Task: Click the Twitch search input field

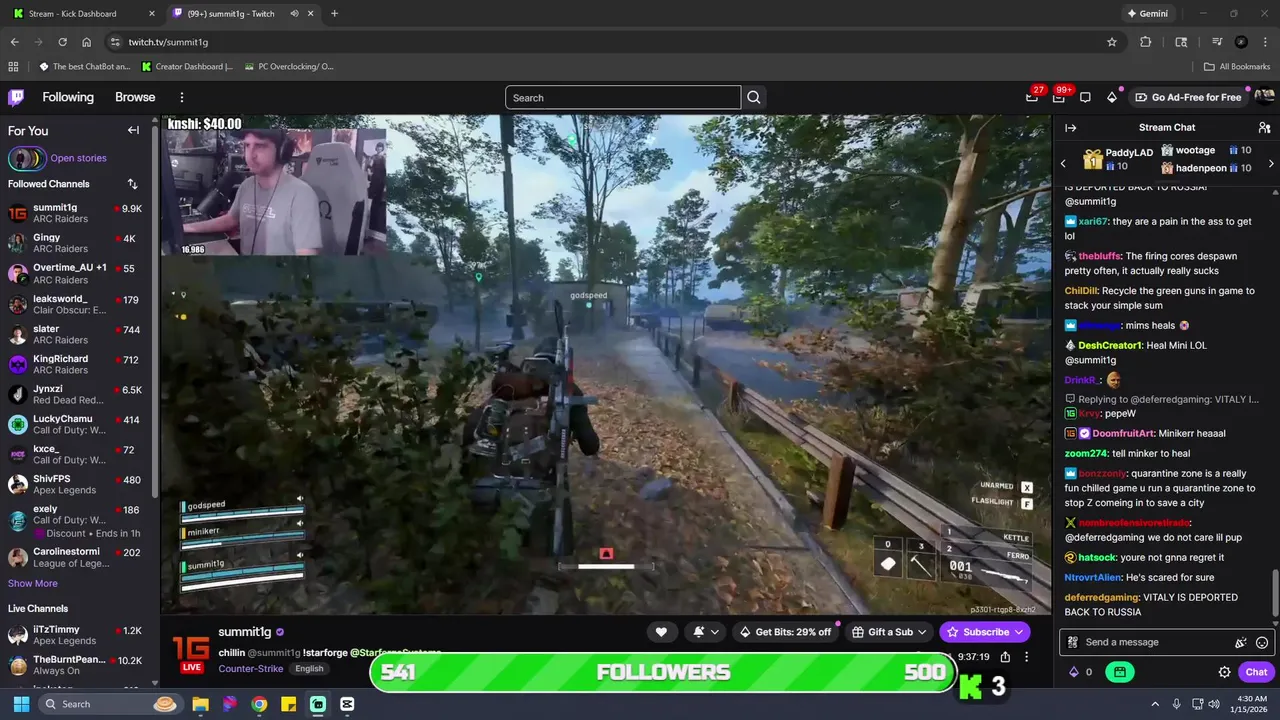Action: (623, 97)
